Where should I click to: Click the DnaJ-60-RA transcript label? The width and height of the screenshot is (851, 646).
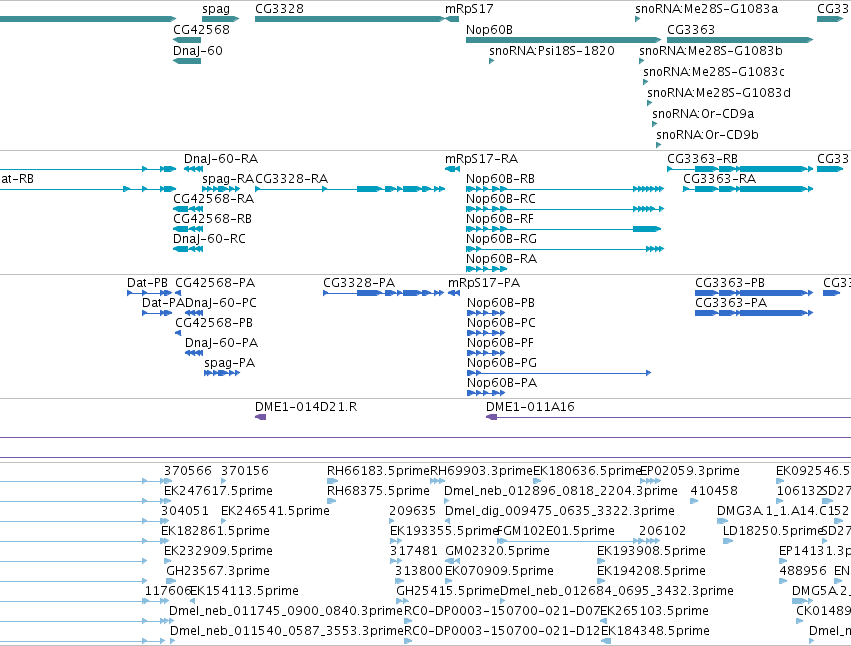click(221, 159)
